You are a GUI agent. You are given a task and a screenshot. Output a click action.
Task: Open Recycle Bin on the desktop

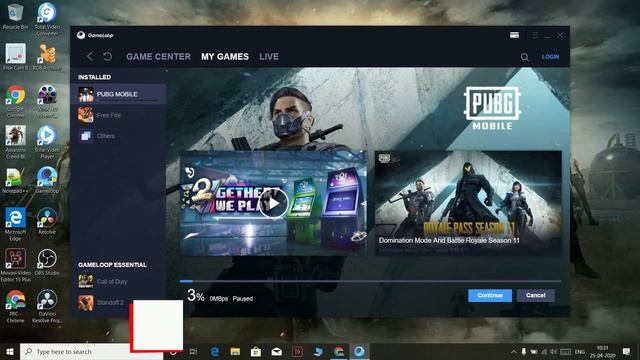[x=15, y=16]
